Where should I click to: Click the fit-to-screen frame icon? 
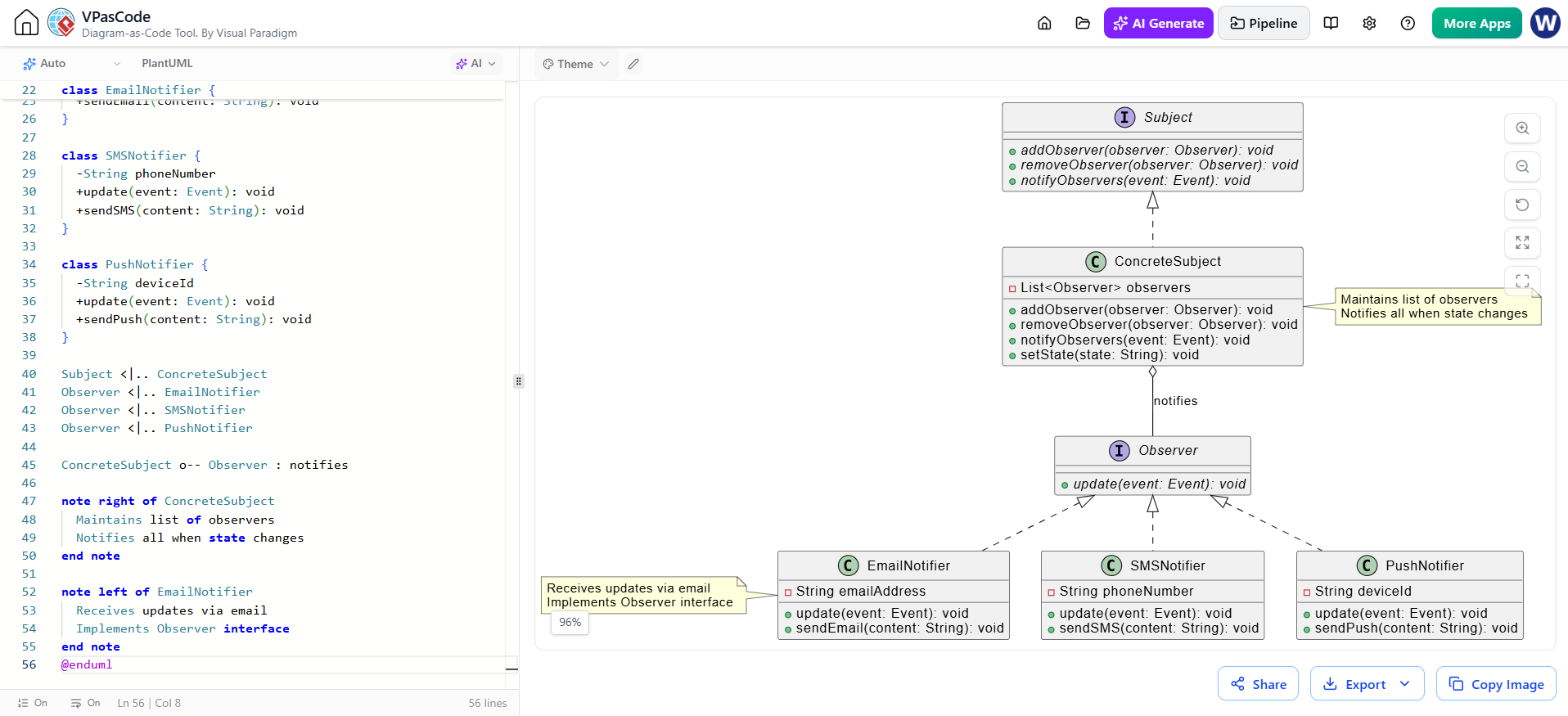[x=1522, y=280]
